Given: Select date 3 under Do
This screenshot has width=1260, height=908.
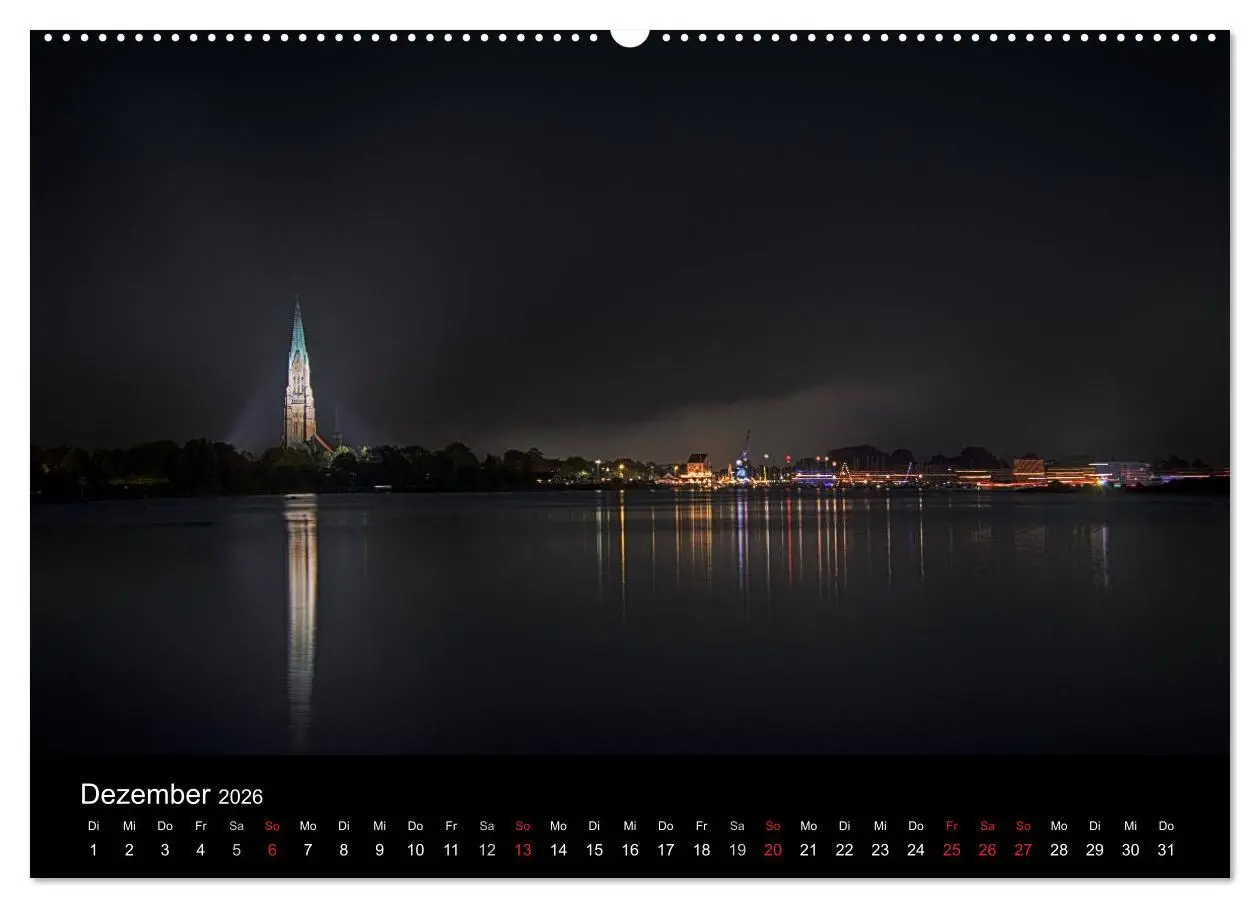Looking at the screenshot, I should coord(165,850).
